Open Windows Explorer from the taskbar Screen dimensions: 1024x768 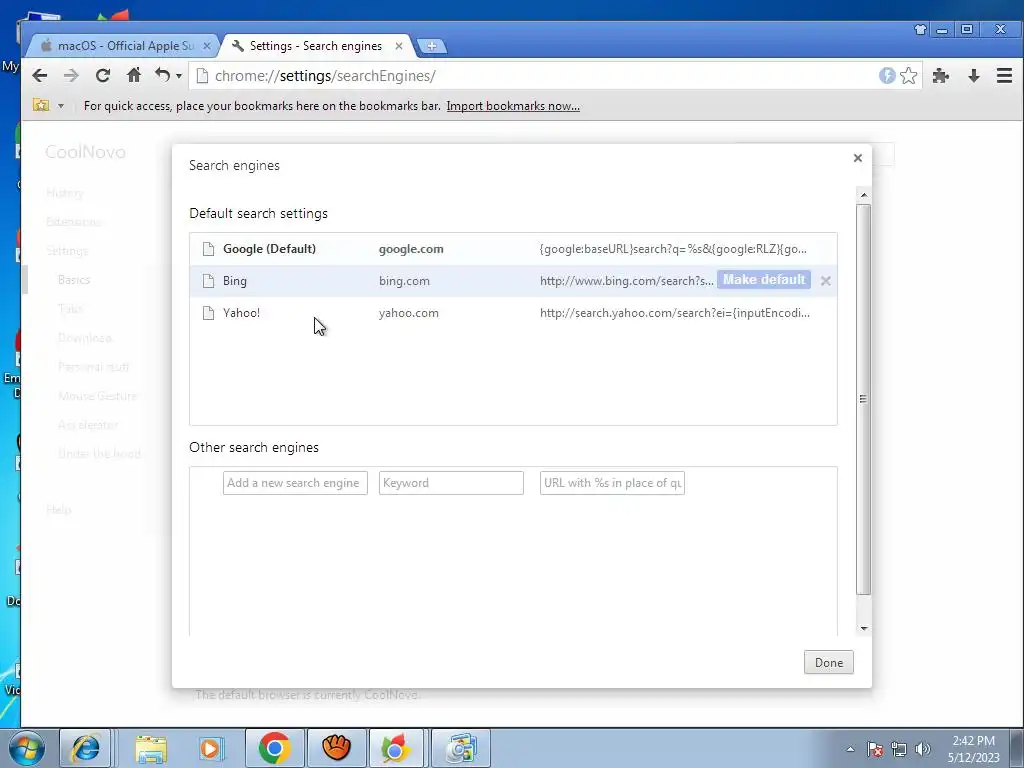coord(151,748)
